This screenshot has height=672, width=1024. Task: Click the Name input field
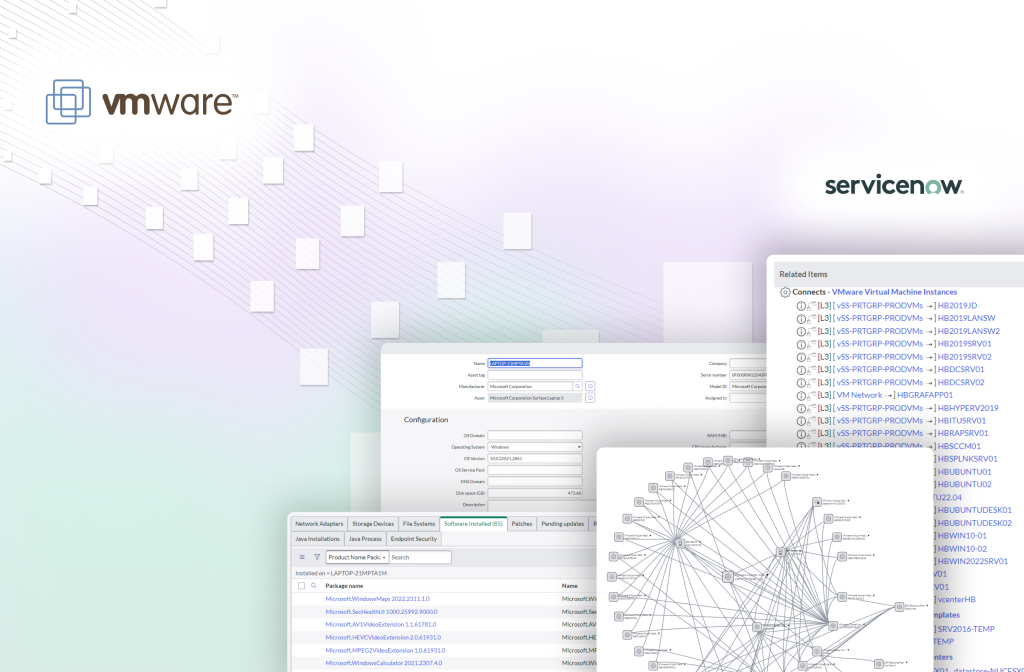point(534,363)
